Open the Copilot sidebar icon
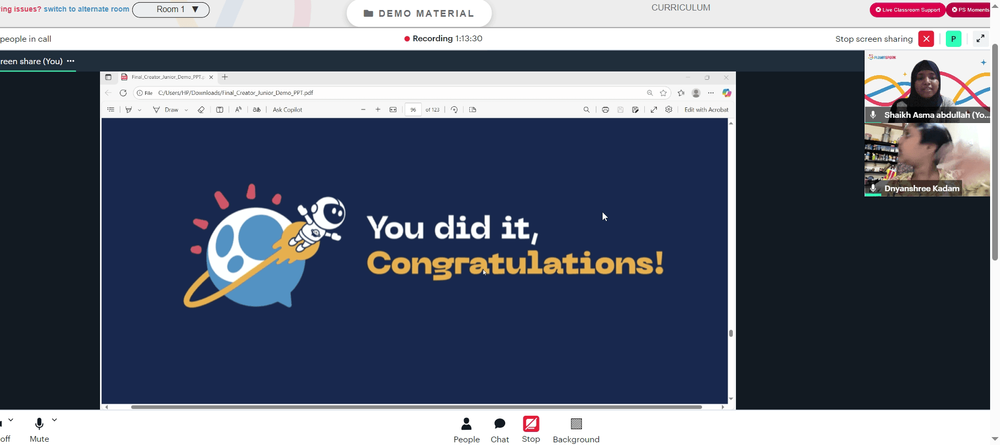Image resolution: width=1000 pixels, height=445 pixels. [726, 93]
